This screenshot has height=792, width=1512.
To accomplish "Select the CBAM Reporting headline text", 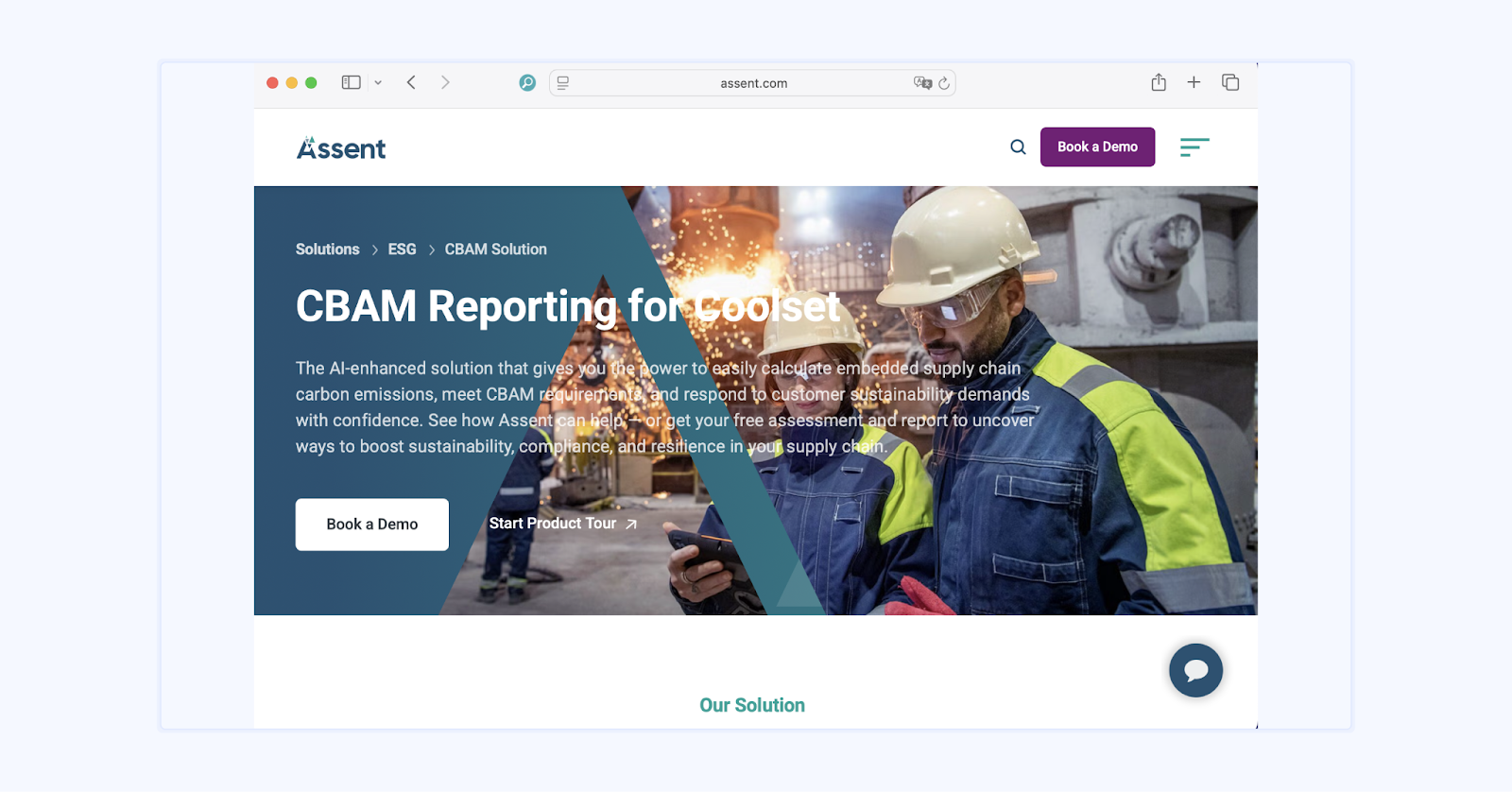I will 567,306.
